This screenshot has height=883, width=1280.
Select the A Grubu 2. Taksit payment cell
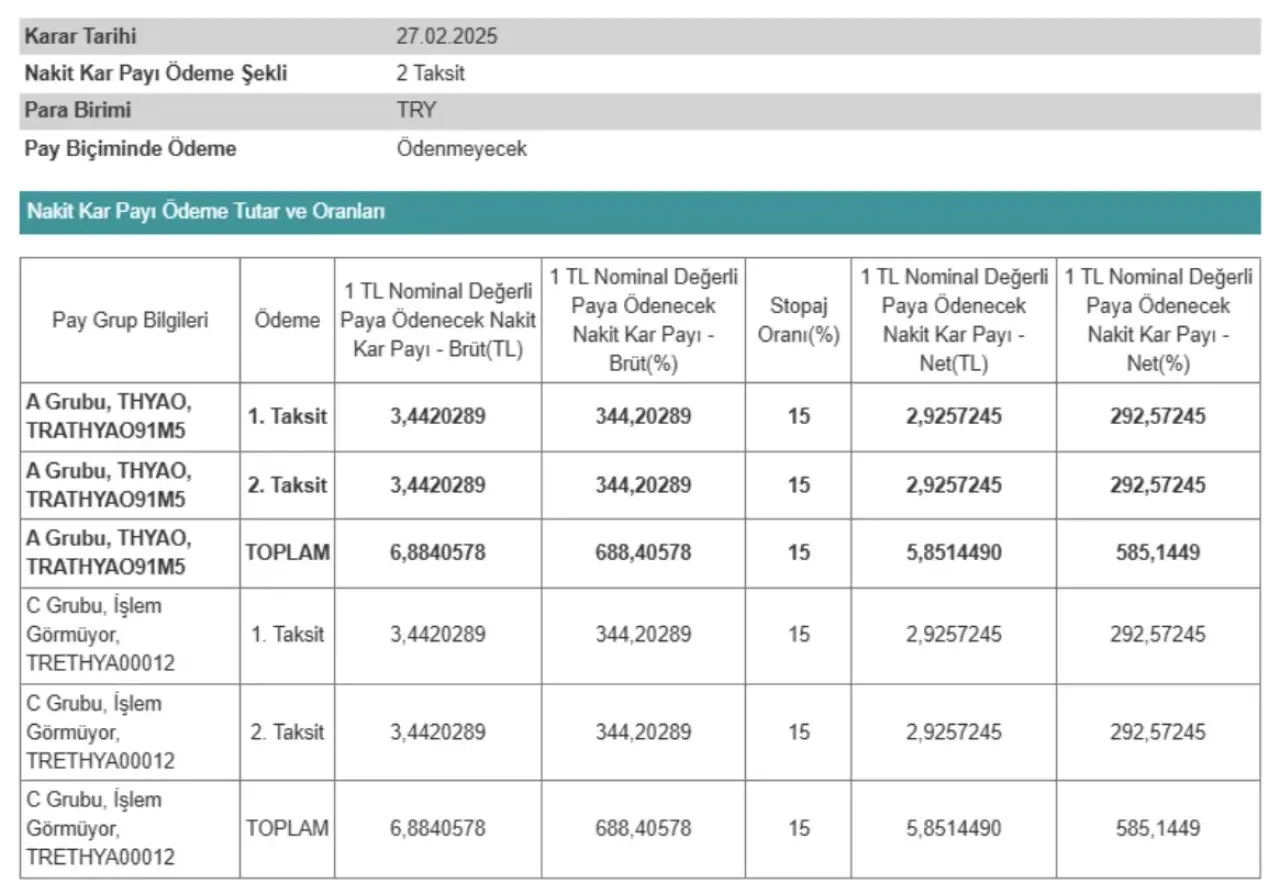[x=288, y=485]
